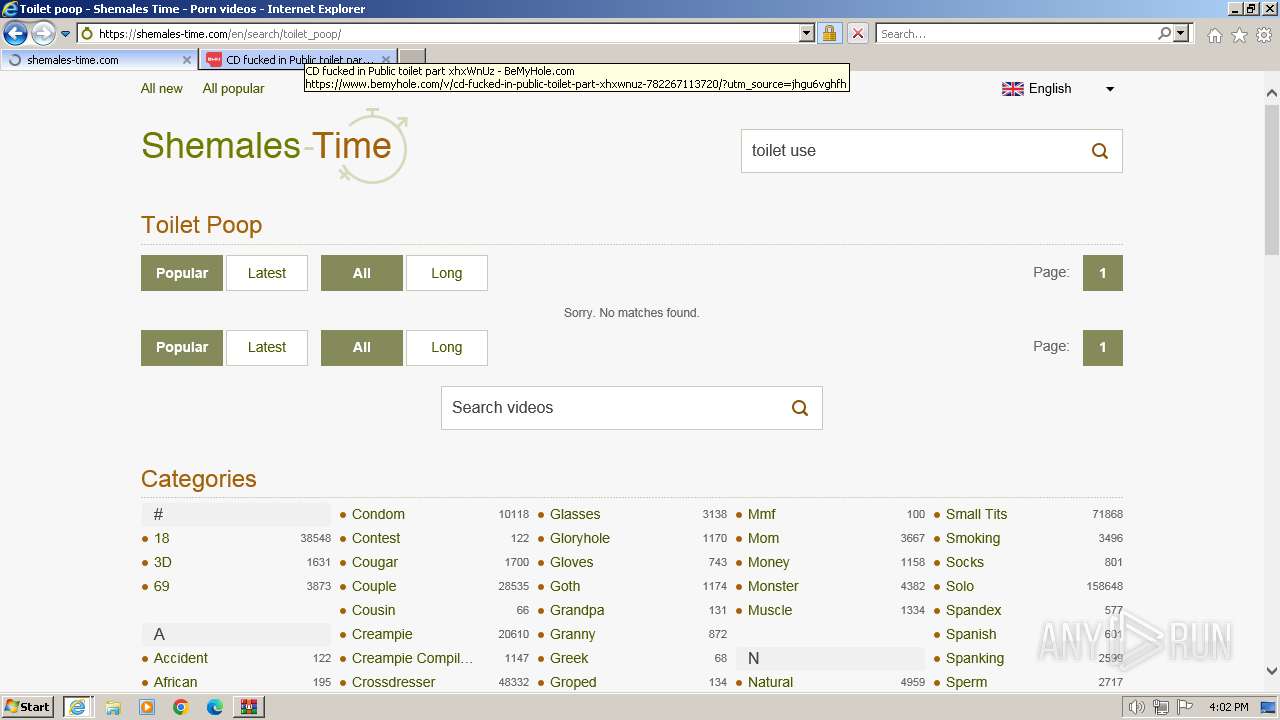This screenshot has height=720, width=1280.
Task: Launch Chrome from the taskbar
Action: [x=181, y=707]
